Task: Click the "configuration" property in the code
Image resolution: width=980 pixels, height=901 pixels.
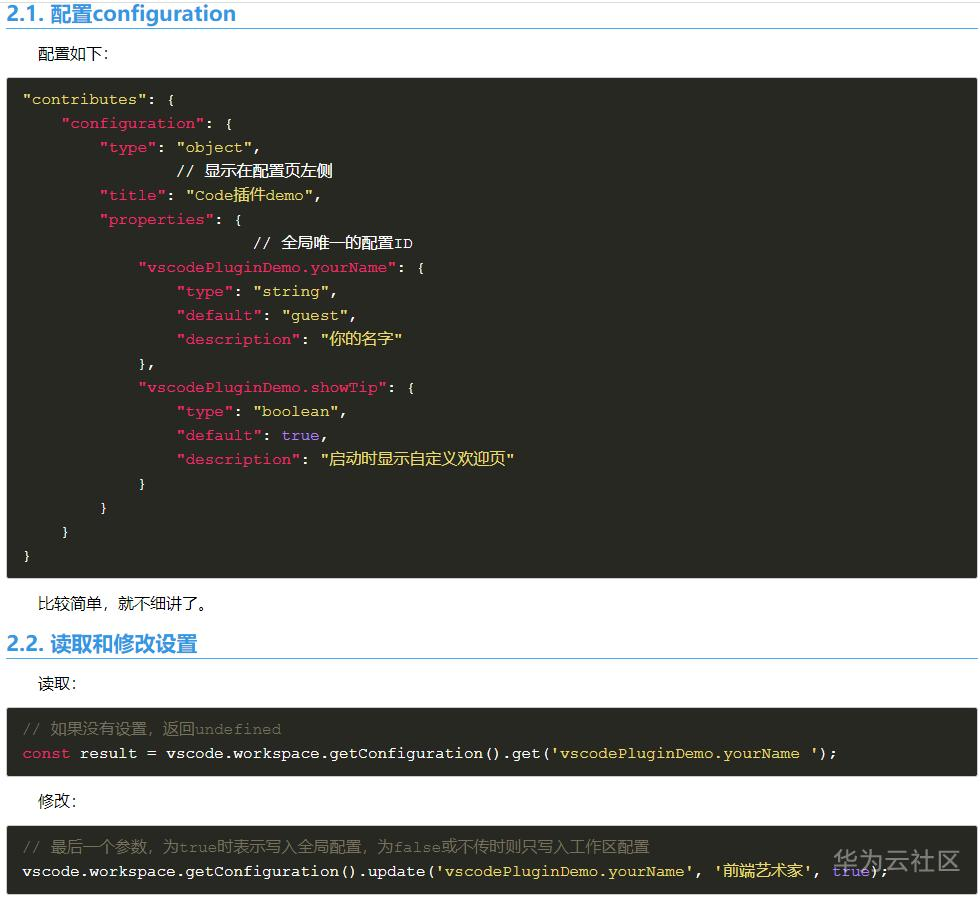Action: [x=133, y=123]
